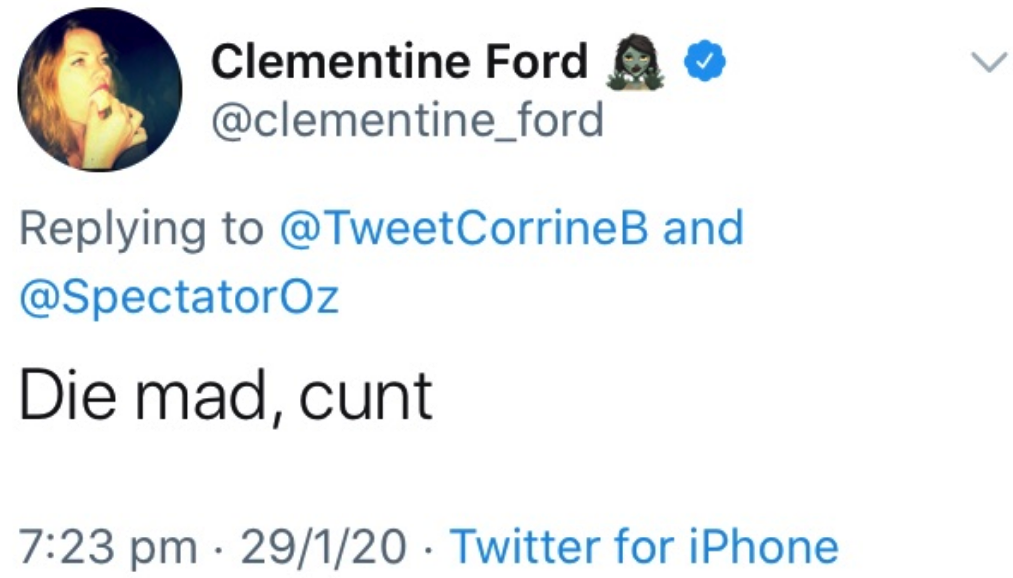Open Clementine Ford's profile picture
This screenshot has height=578, width=1013.
[100, 94]
